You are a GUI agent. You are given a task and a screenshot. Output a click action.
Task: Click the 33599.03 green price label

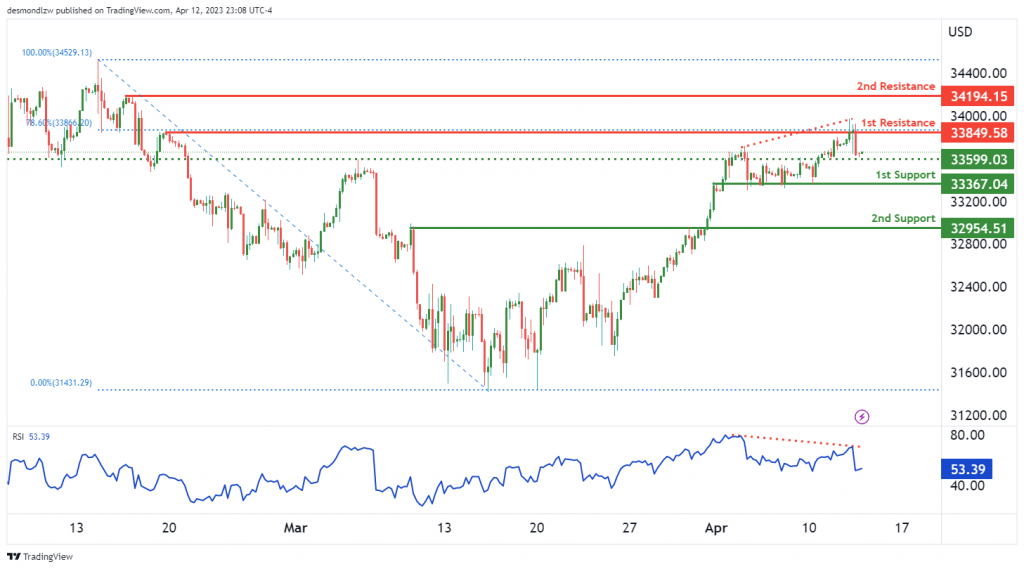pyautogui.click(x=978, y=159)
